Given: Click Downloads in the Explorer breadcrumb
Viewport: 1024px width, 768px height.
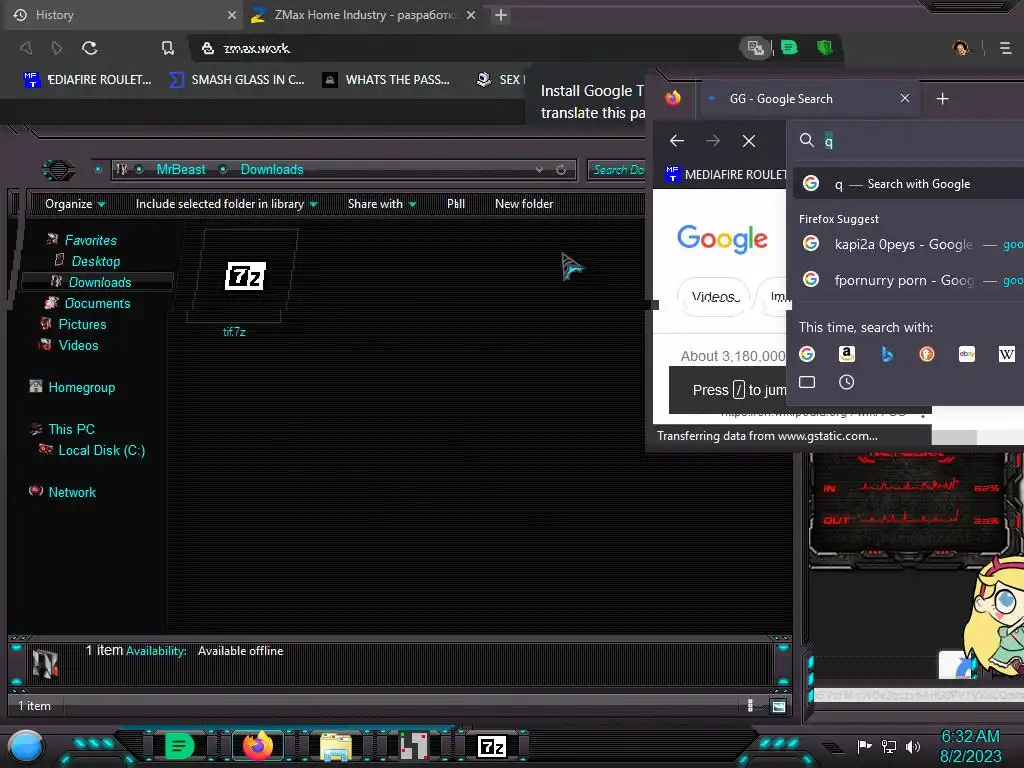Looking at the screenshot, I should (272, 169).
